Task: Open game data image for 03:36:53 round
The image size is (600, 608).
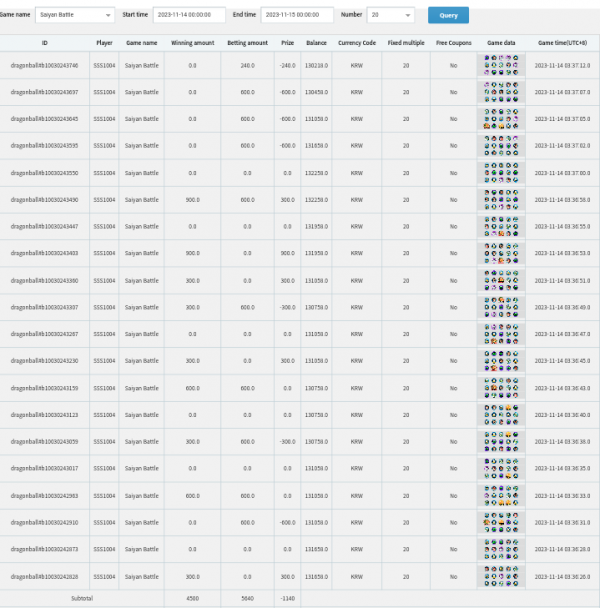Action: click(501, 253)
